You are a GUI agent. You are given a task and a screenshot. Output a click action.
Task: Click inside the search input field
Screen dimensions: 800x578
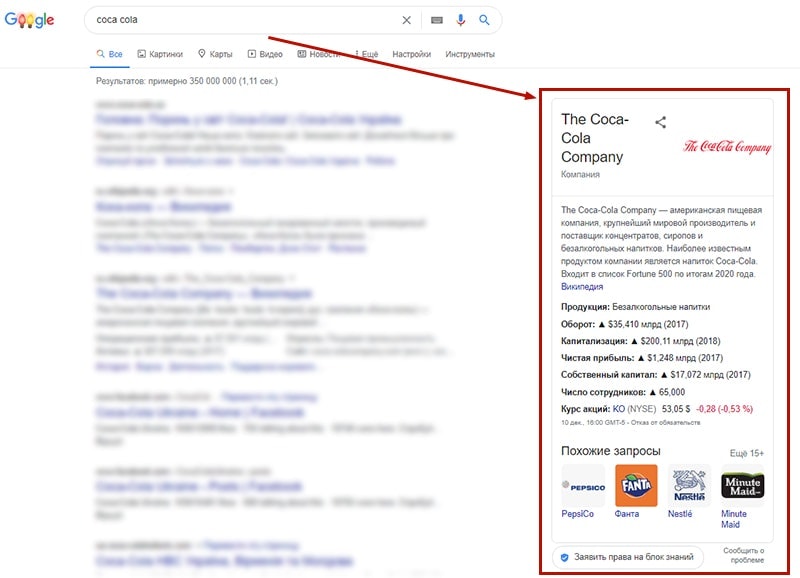(250, 19)
